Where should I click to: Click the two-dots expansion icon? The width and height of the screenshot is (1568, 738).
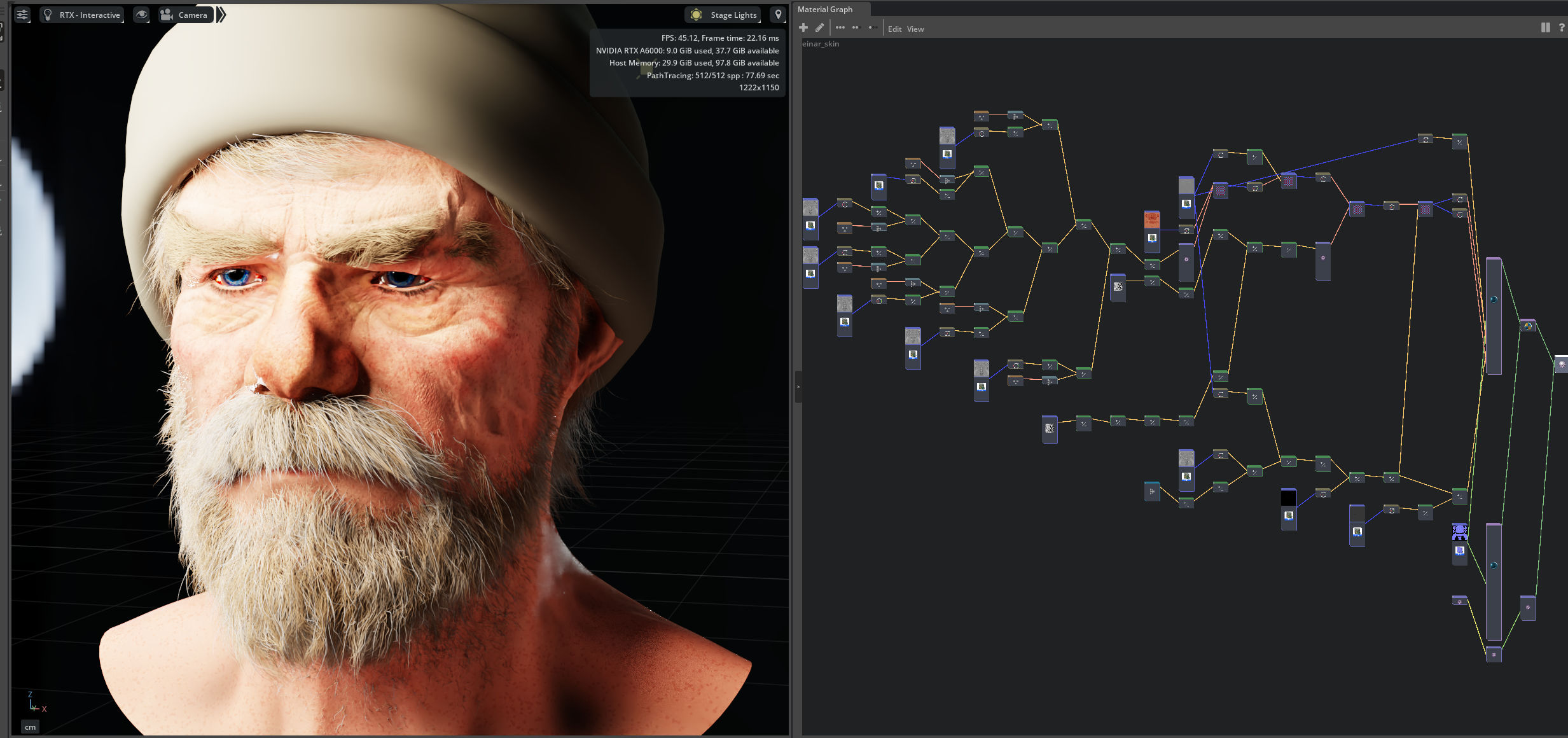tap(856, 27)
